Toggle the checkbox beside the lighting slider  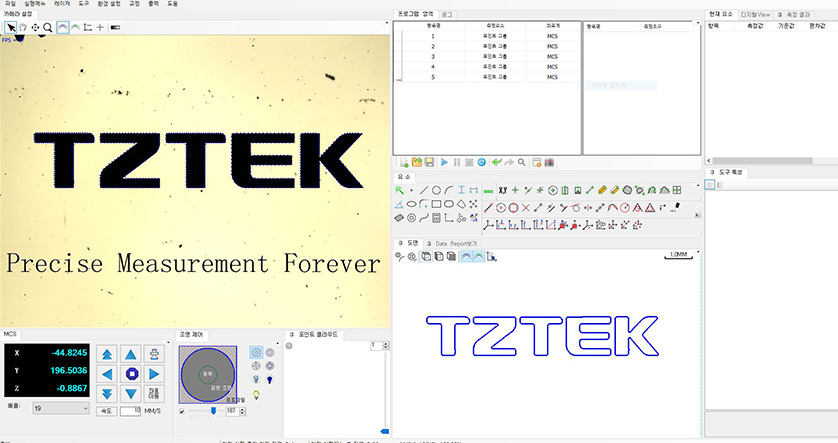pyautogui.click(x=182, y=411)
